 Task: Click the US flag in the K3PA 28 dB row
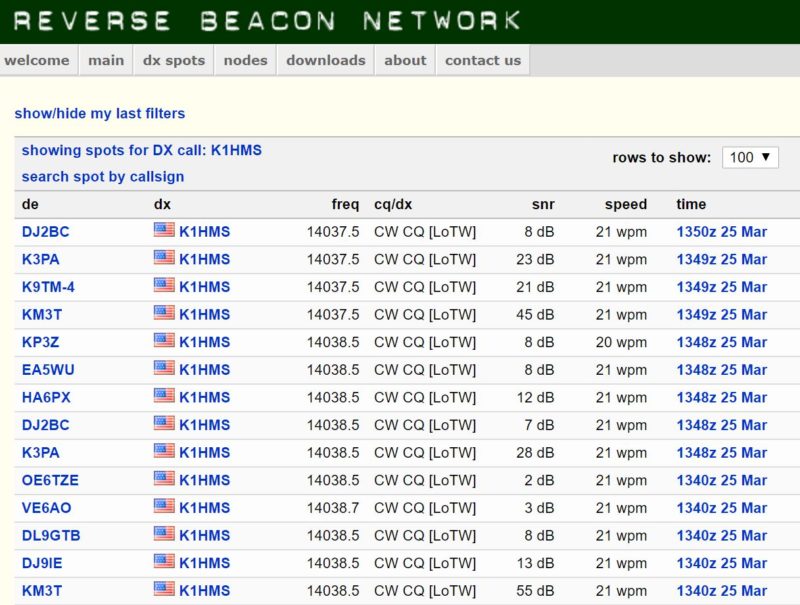[164, 451]
